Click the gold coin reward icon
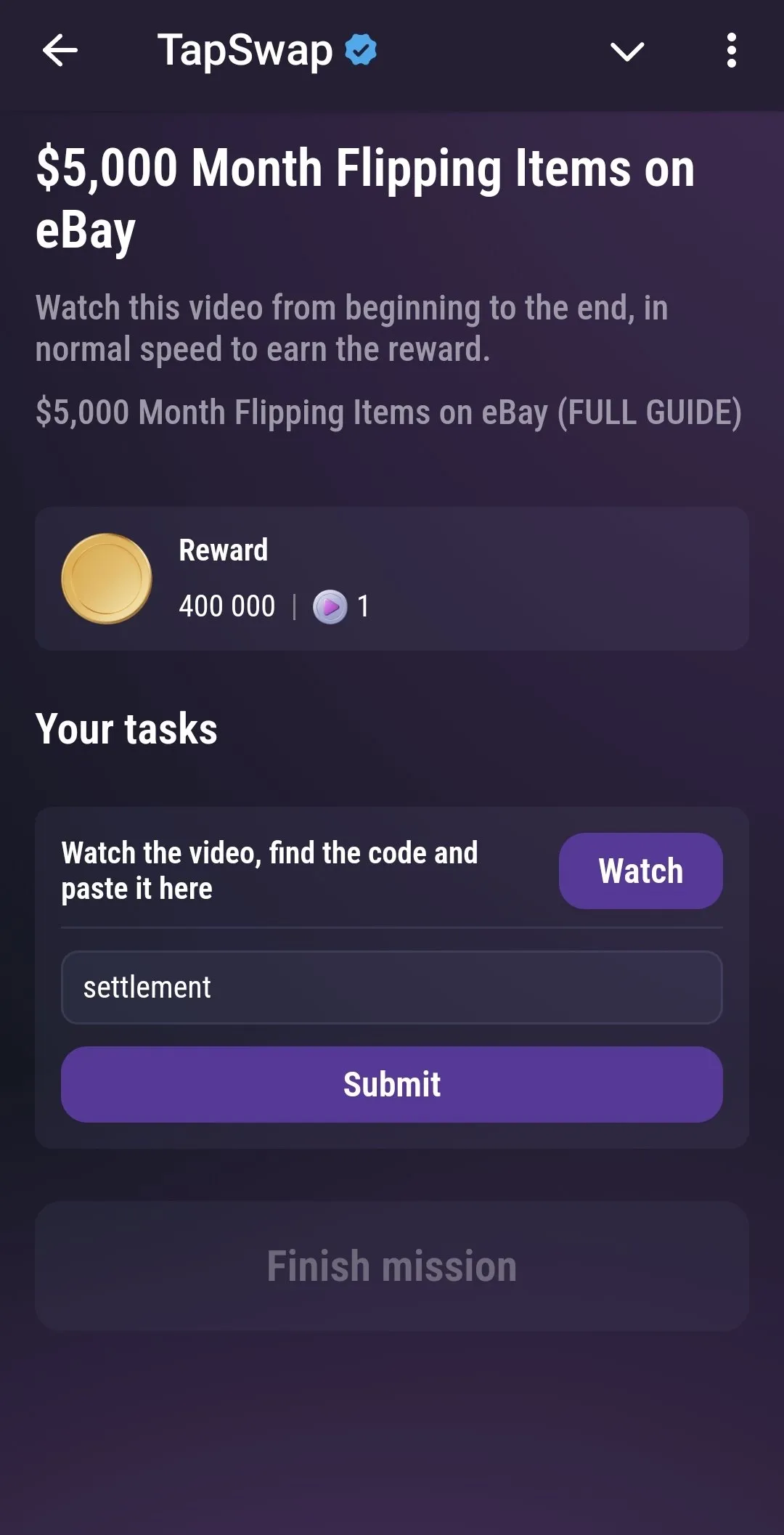 [x=107, y=579]
